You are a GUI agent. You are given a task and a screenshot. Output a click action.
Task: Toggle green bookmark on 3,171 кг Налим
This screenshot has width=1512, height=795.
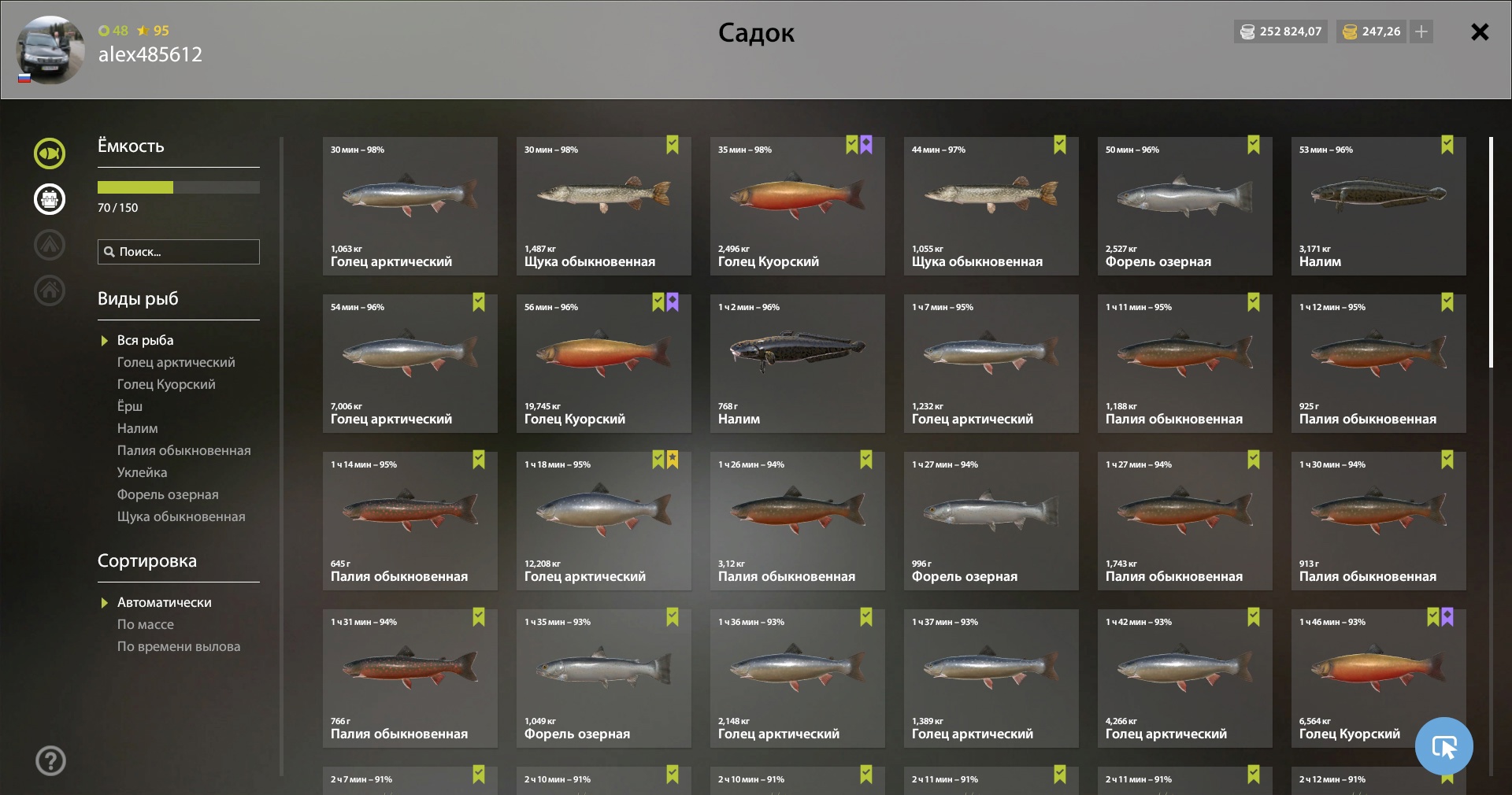point(1447,145)
